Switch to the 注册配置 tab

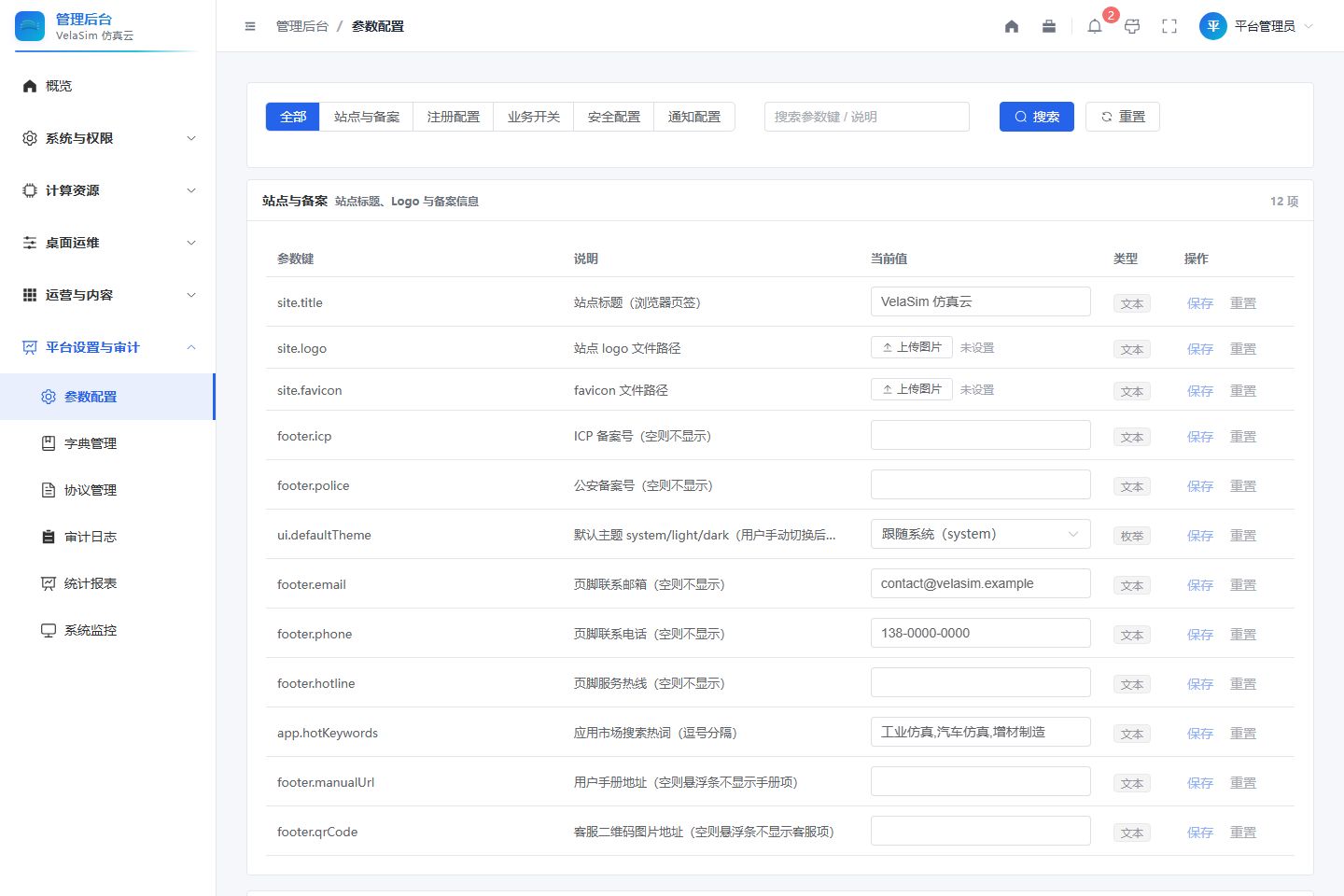tap(454, 117)
